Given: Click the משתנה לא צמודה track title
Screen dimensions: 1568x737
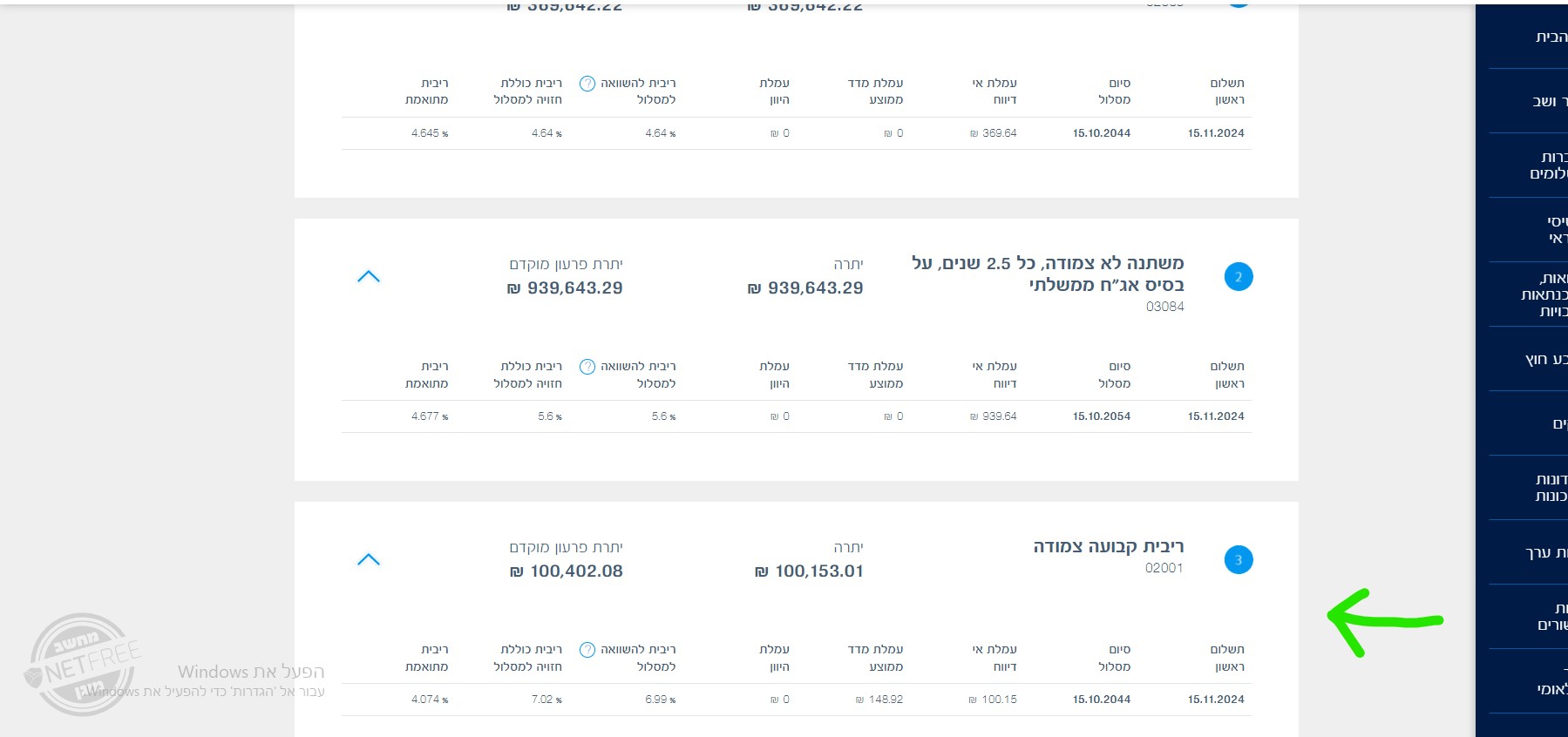Looking at the screenshot, I should (1048, 274).
